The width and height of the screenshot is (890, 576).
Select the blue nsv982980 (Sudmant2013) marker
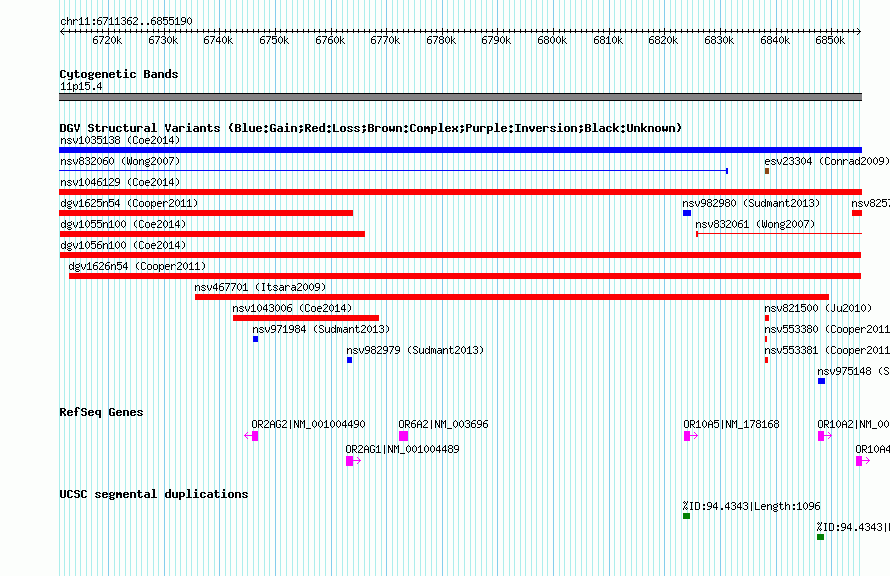pyautogui.click(x=687, y=213)
